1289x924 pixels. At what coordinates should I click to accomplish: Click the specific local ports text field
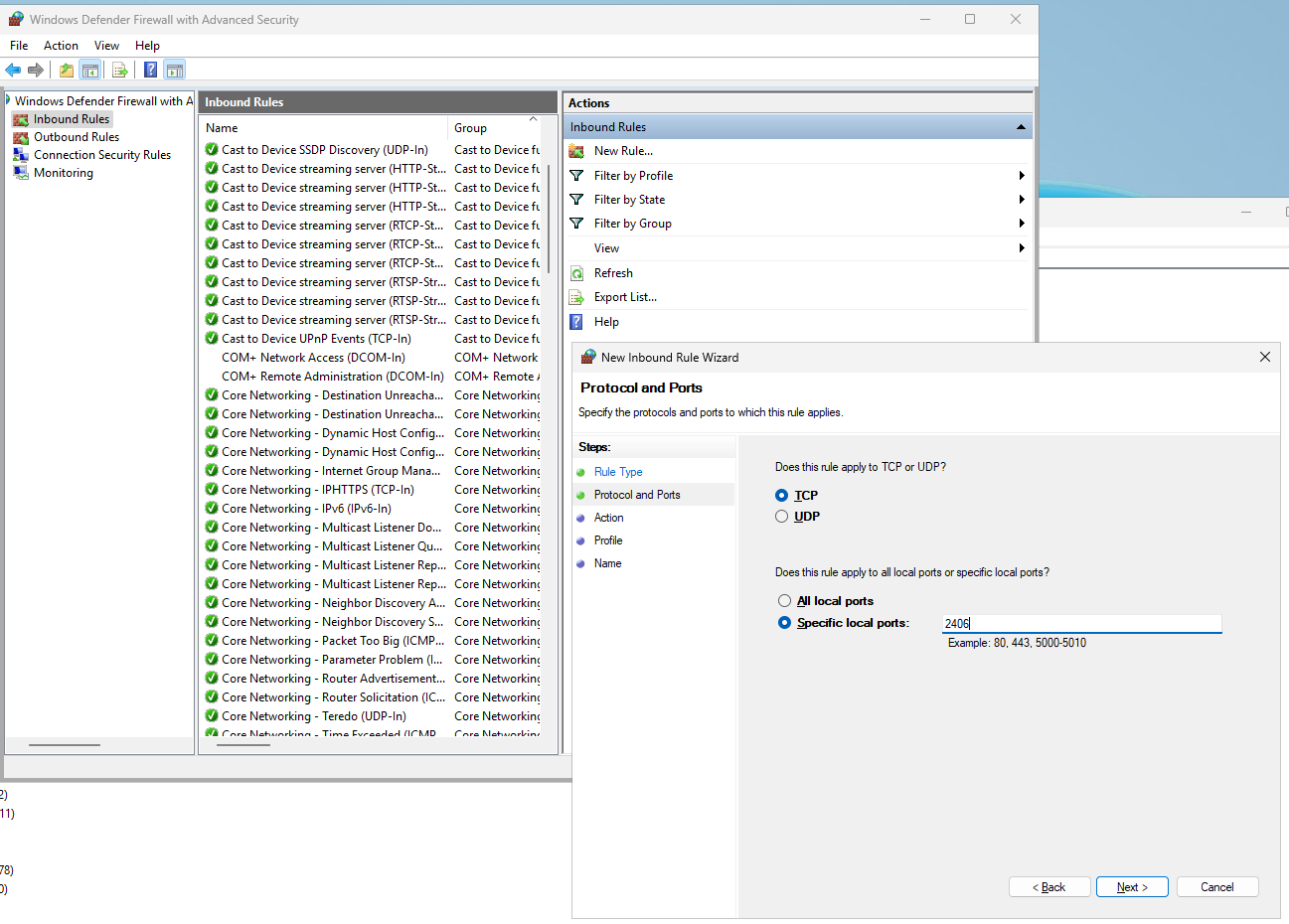pyautogui.click(x=1081, y=624)
